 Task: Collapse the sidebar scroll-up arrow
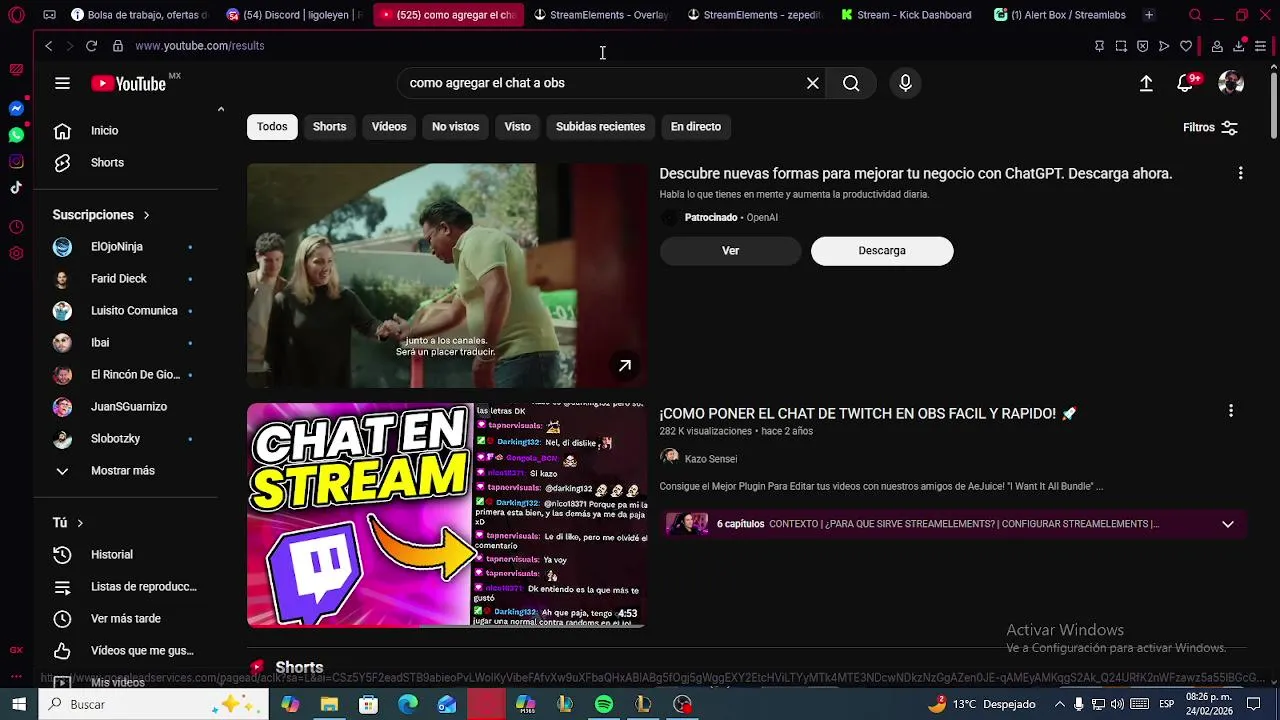[221, 109]
